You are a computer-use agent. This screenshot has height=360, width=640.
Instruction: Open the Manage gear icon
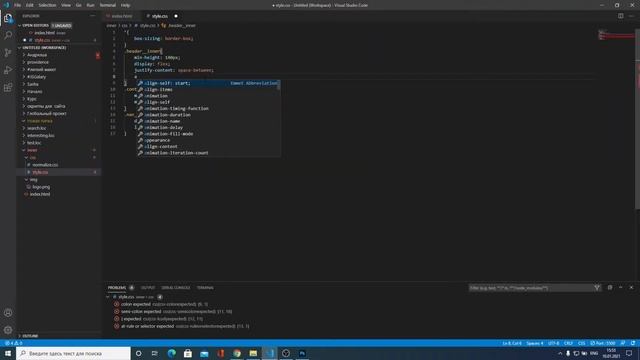point(8,330)
